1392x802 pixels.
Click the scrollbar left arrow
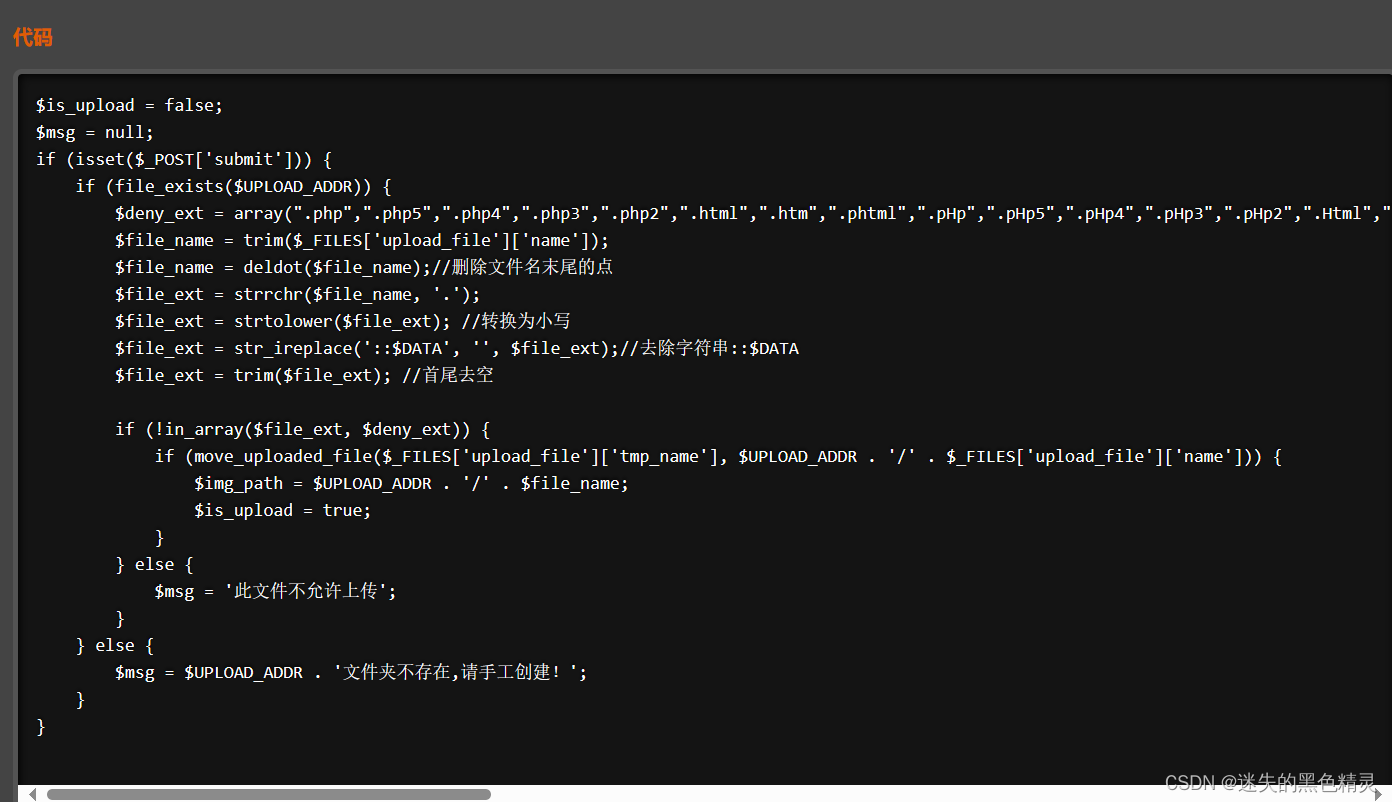point(32,794)
